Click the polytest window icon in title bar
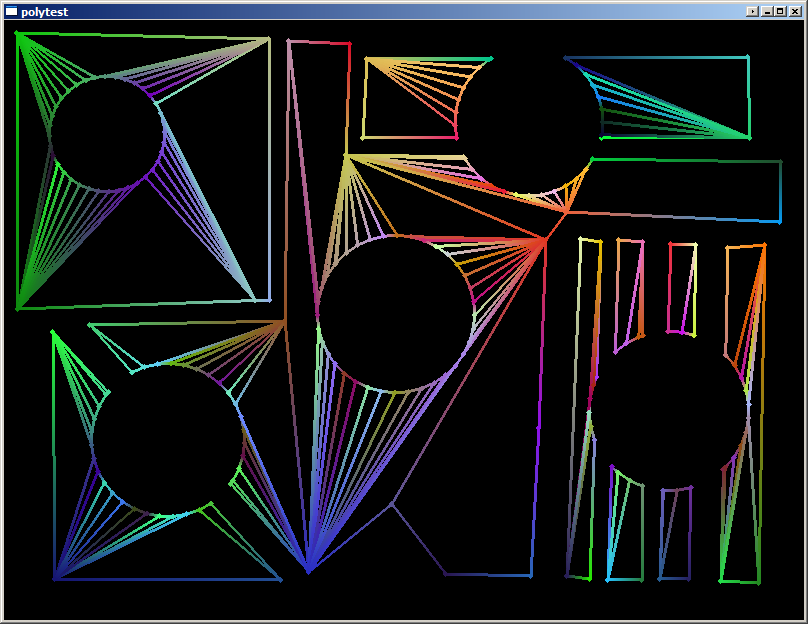Screen dimensions: 808x624 [11, 11]
